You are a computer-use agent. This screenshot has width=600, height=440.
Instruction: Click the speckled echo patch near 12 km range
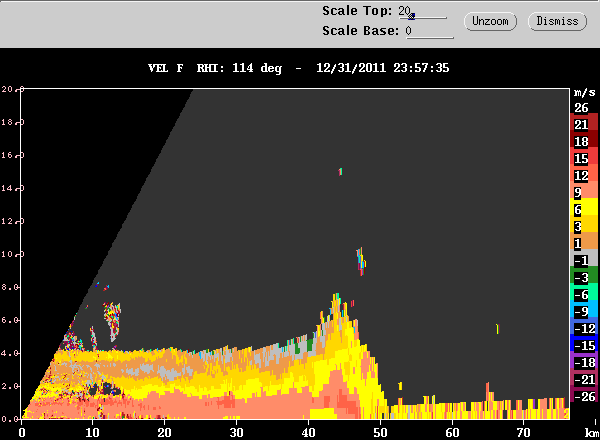coord(112,321)
